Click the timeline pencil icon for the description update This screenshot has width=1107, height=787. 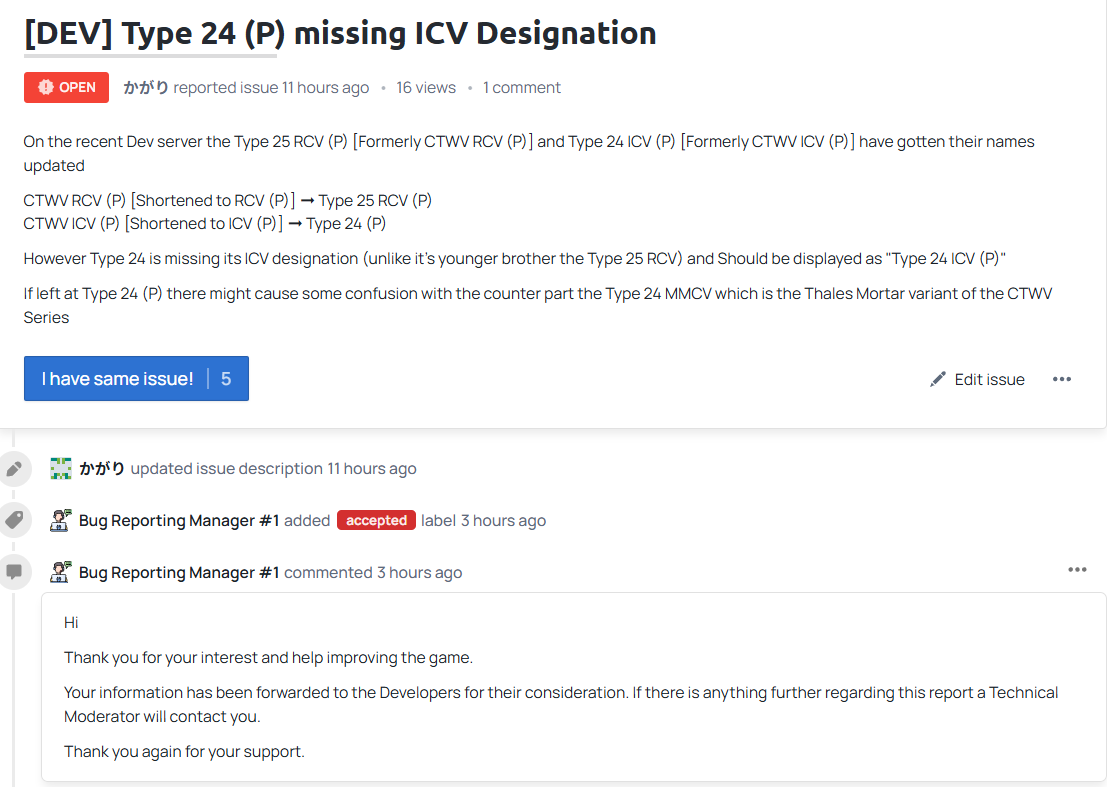pyautogui.click(x=14, y=468)
